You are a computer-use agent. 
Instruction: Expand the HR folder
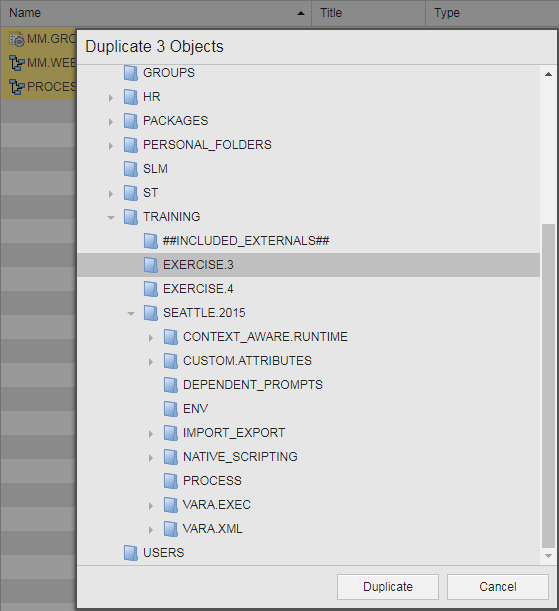[x=111, y=97]
